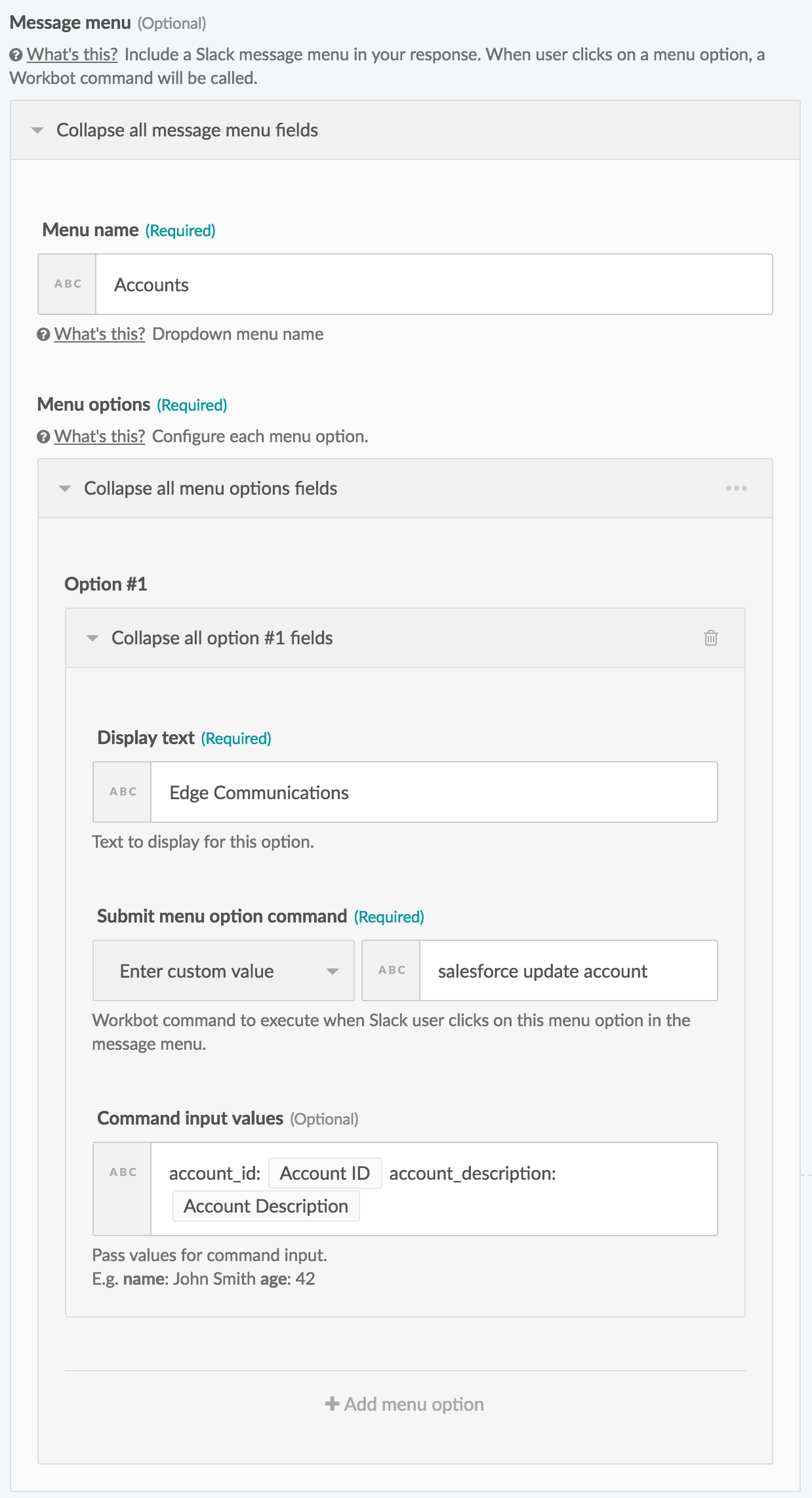812x1498 pixels.
Task: Click the ABC icon in Display text field
Action: [121, 792]
